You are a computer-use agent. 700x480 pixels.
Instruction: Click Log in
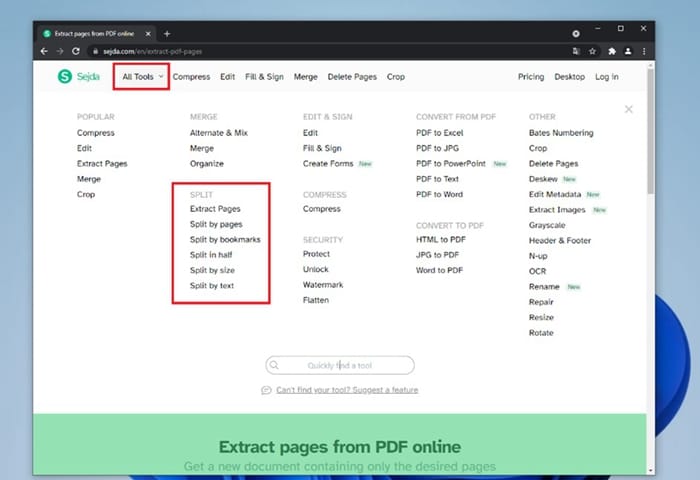point(607,77)
